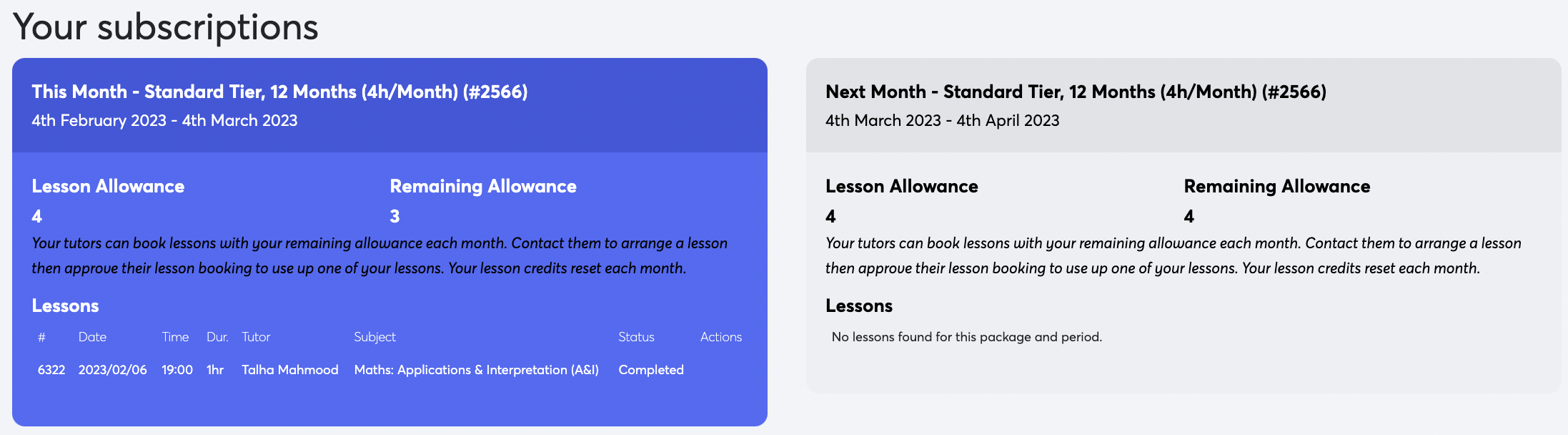The width and height of the screenshot is (1568, 435).
Task: Click the Next Month Standard Tier title
Action: point(1076,92)
